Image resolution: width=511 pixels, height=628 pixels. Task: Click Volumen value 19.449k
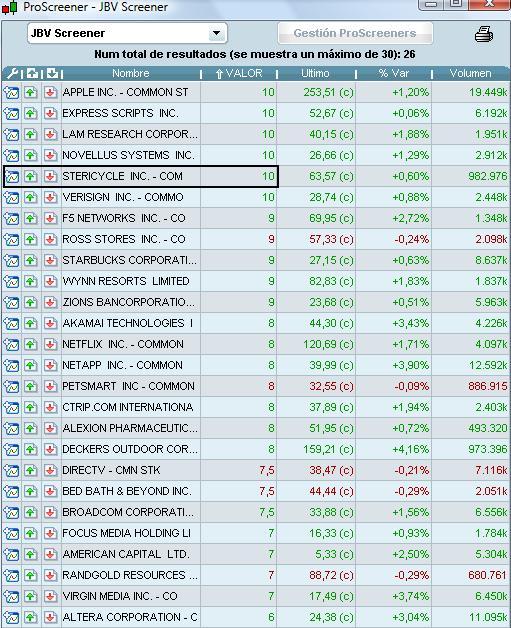pyautogui.click(x=488, y=93)
